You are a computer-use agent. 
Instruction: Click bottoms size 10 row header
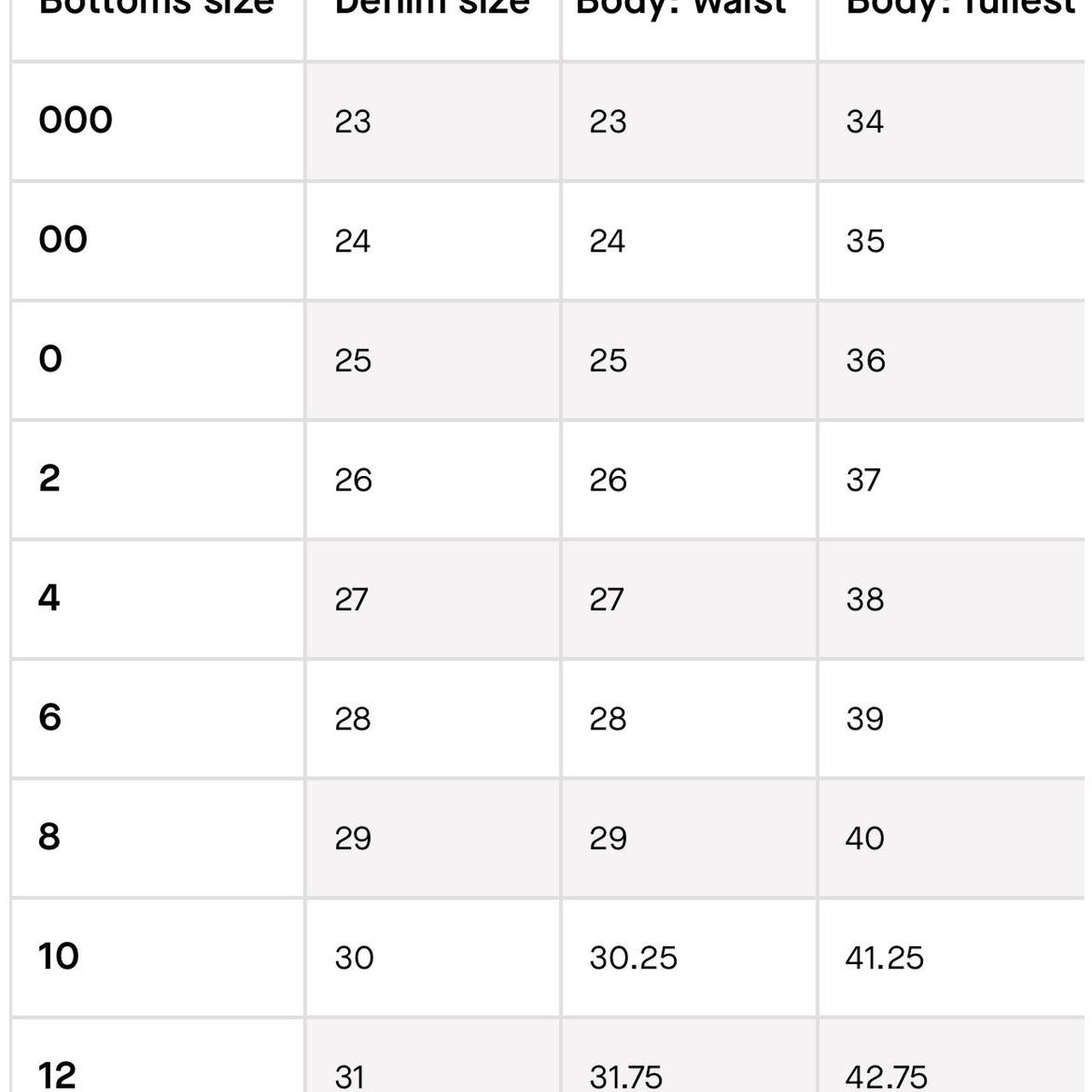click(158, 957)
